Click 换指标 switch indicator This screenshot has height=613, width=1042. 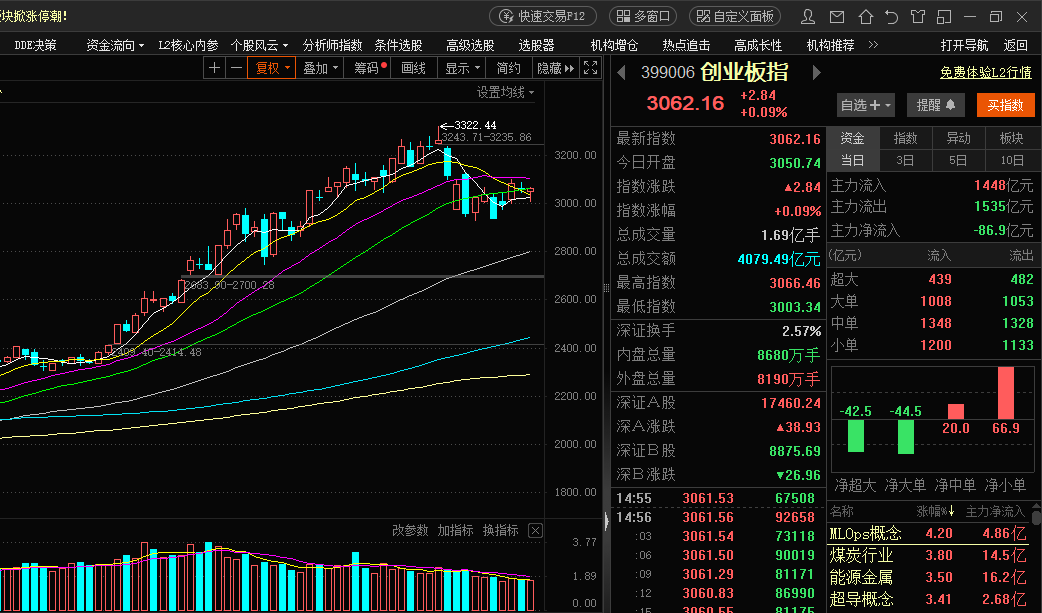[x=500, y=531]
